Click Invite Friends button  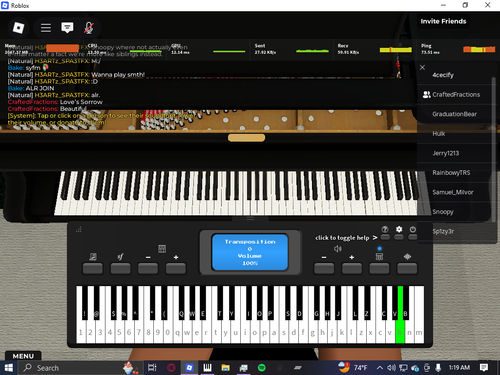click(x=443, y=21)
